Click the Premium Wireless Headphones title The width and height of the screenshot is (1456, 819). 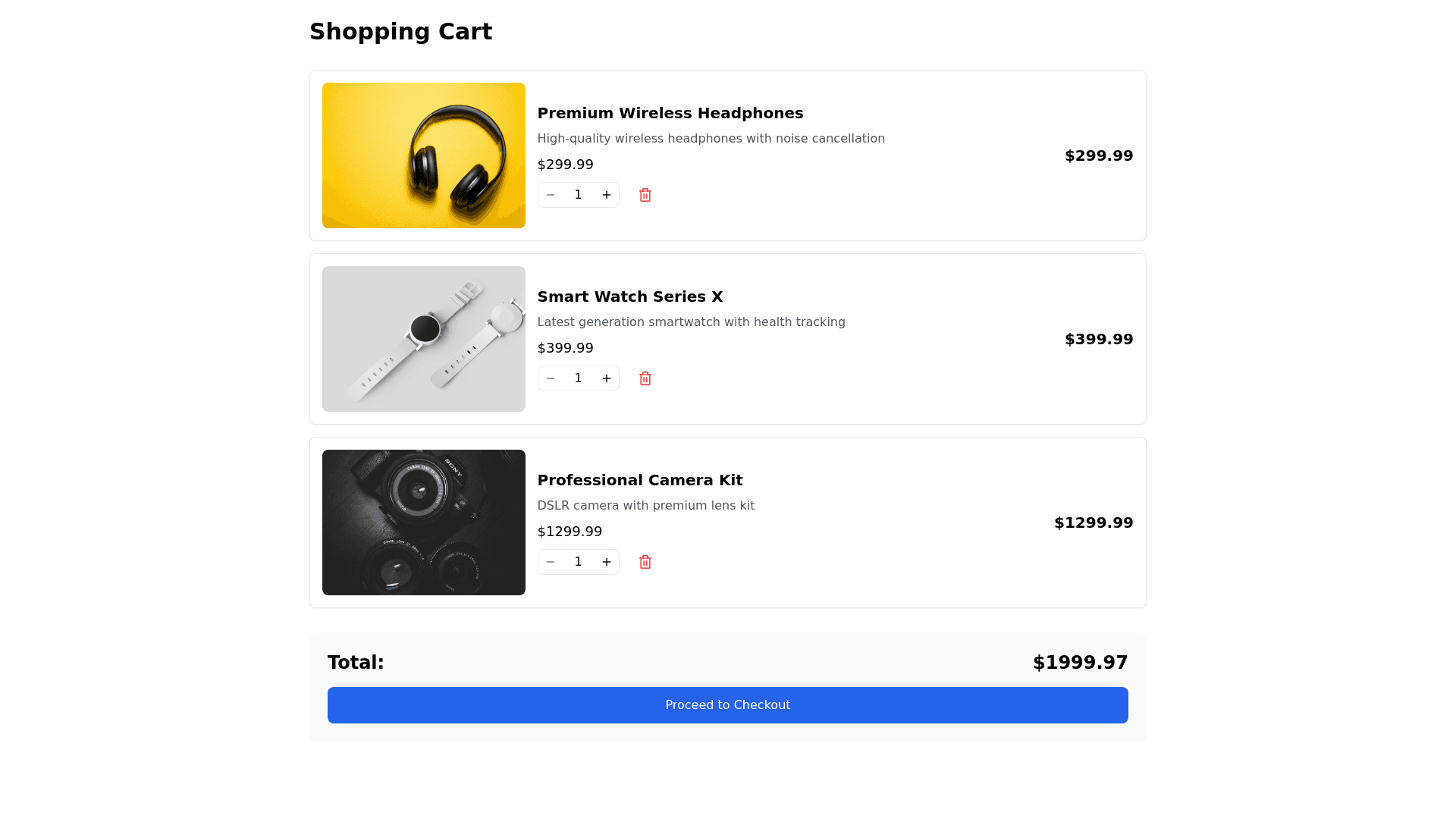(x=670, y=113)
